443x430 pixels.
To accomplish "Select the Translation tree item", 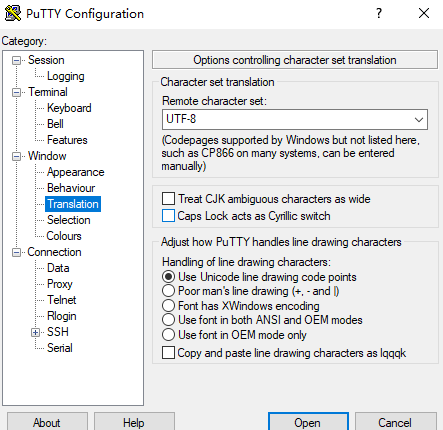I will 73,204.
